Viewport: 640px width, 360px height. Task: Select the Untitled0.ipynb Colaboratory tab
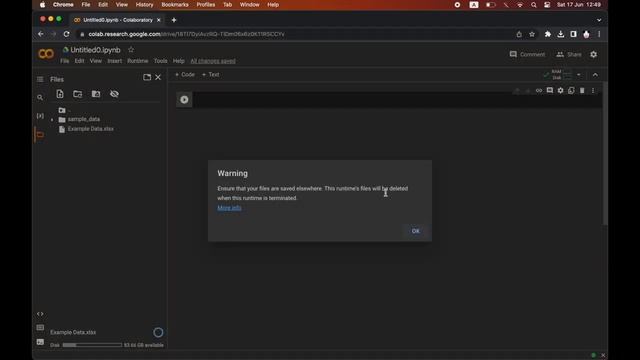(x=118, y=20)
